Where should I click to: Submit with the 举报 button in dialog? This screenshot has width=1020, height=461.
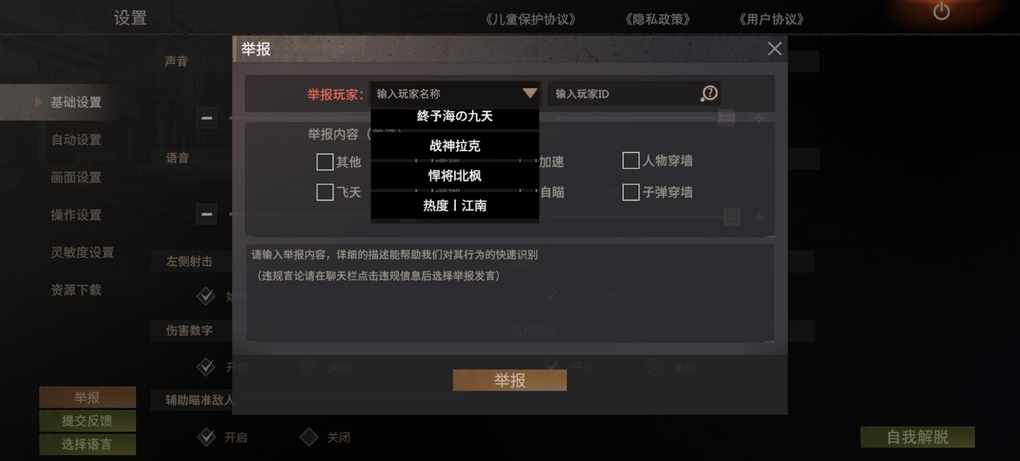509,380
